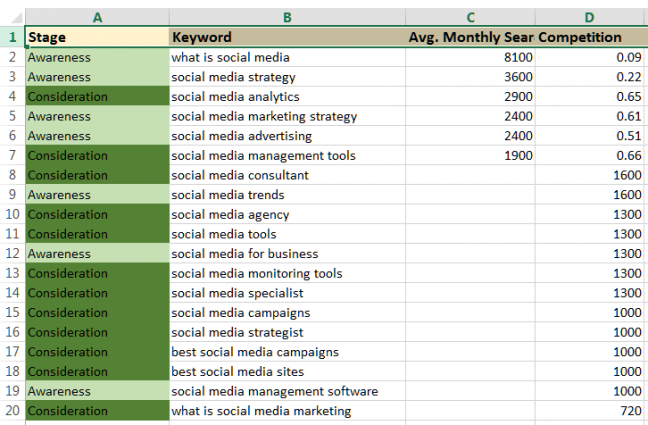Select the cell with value 720

[589, 411]
